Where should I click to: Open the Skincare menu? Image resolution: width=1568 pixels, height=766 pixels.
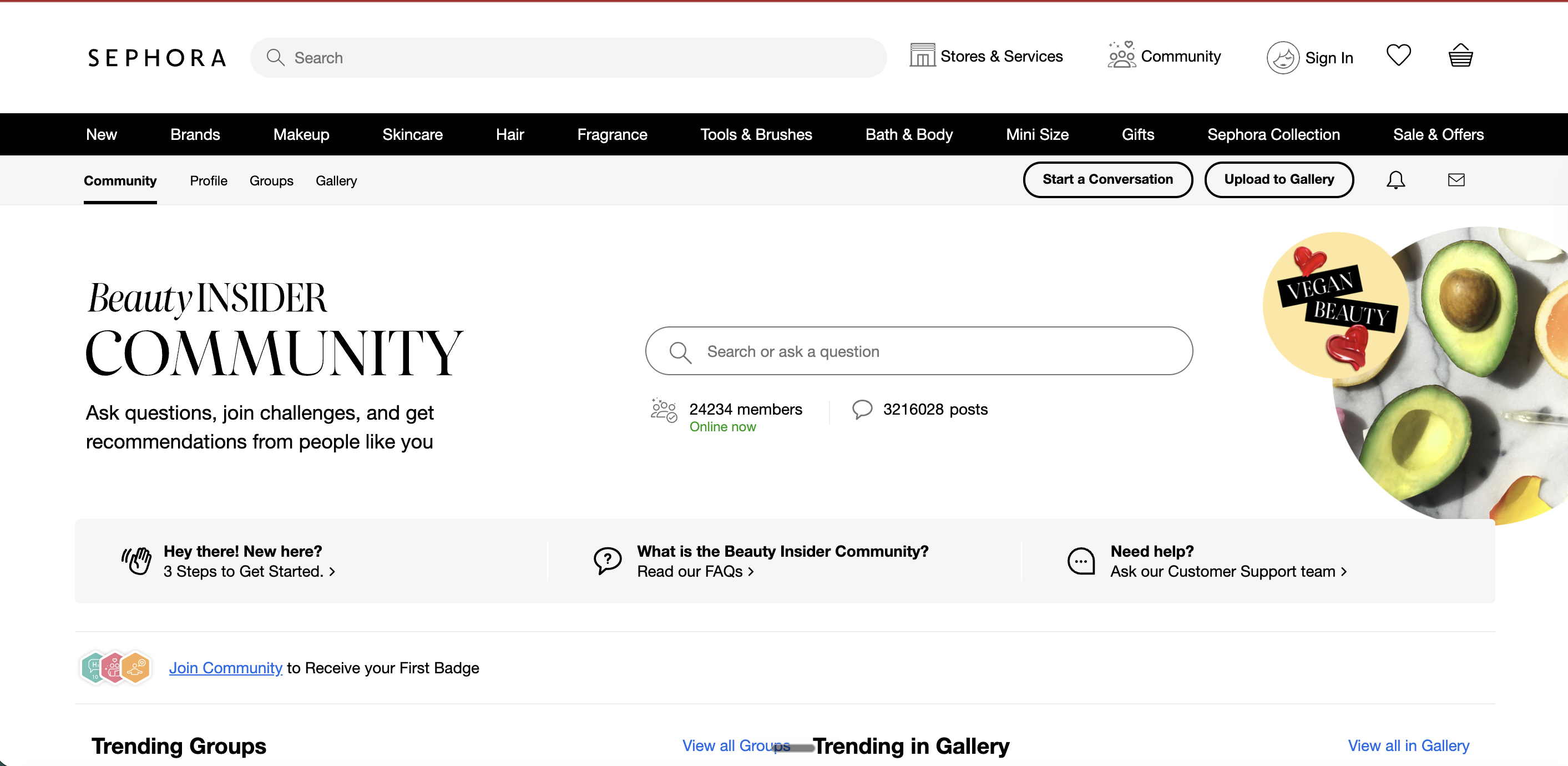coord(413,134)
